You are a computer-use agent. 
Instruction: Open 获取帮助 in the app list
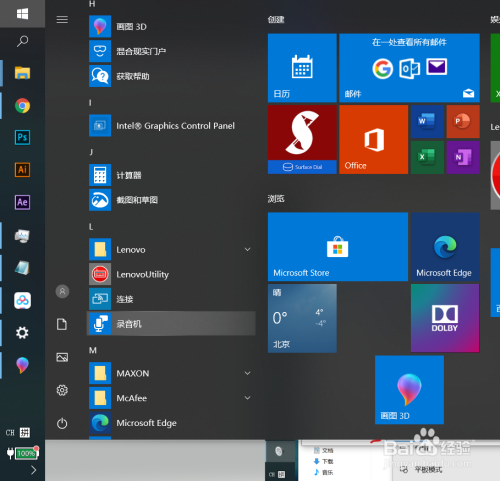click(x=171, y=76)
